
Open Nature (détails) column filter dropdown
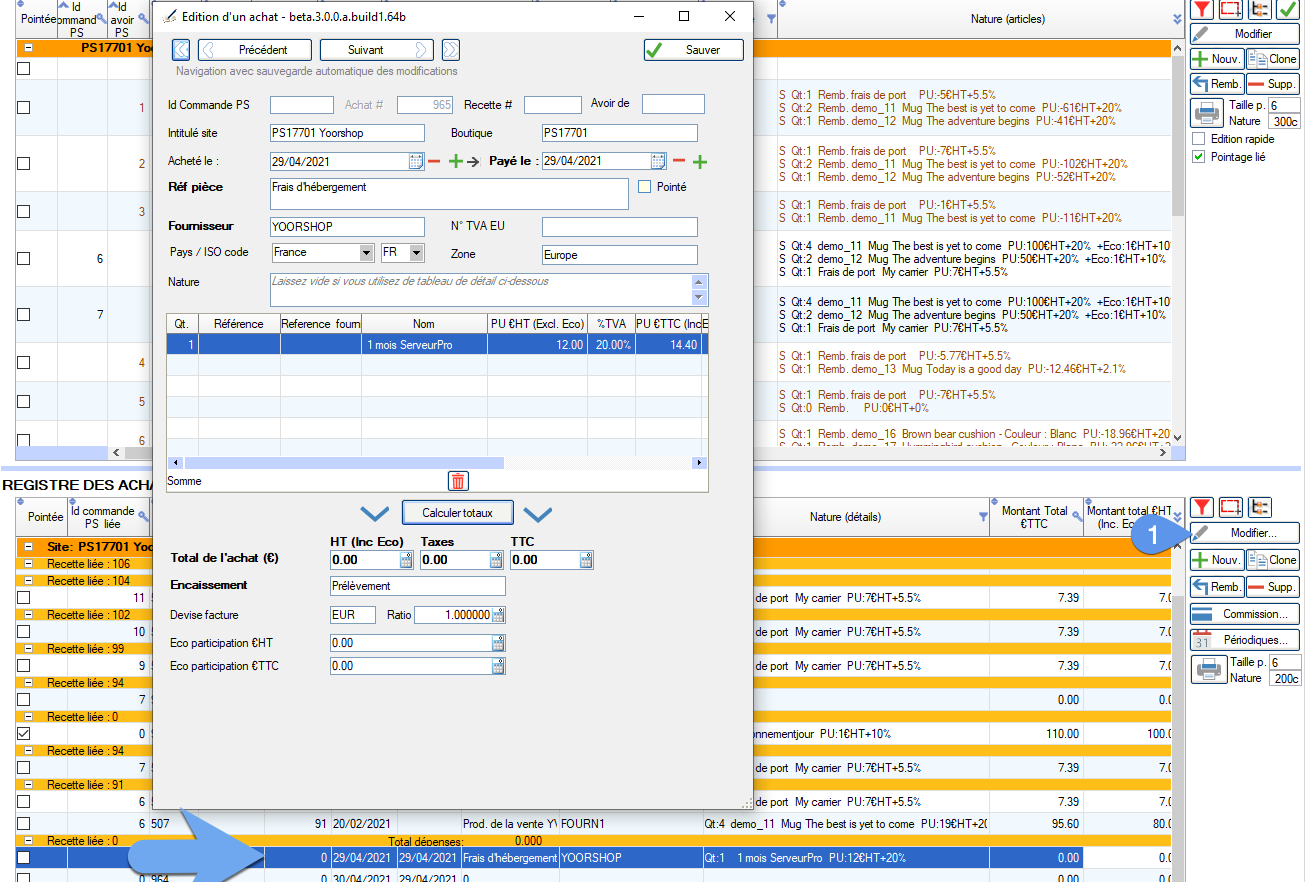[981, 517]
